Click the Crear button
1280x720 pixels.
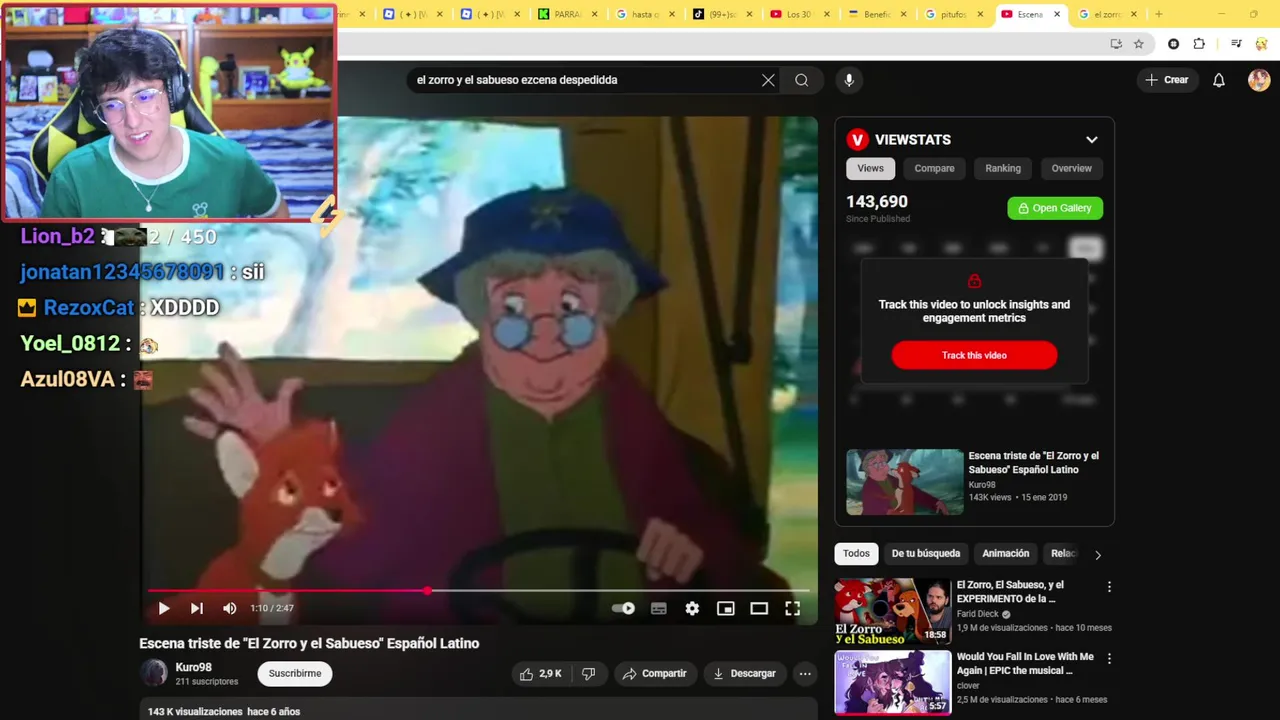pyautogui.click(x=1167, y=80)
